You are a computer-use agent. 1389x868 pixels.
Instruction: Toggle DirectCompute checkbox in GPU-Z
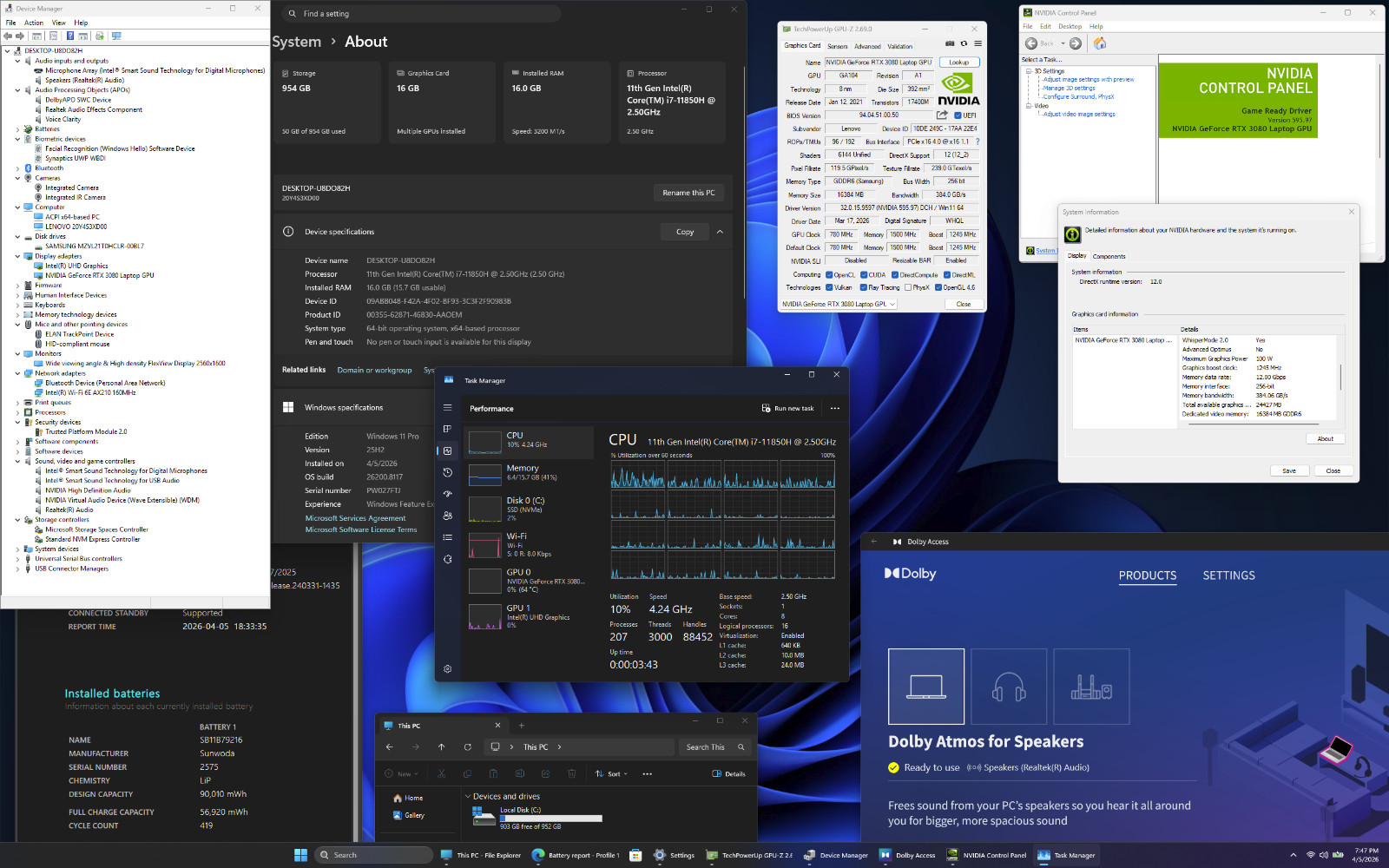point(895,275)
